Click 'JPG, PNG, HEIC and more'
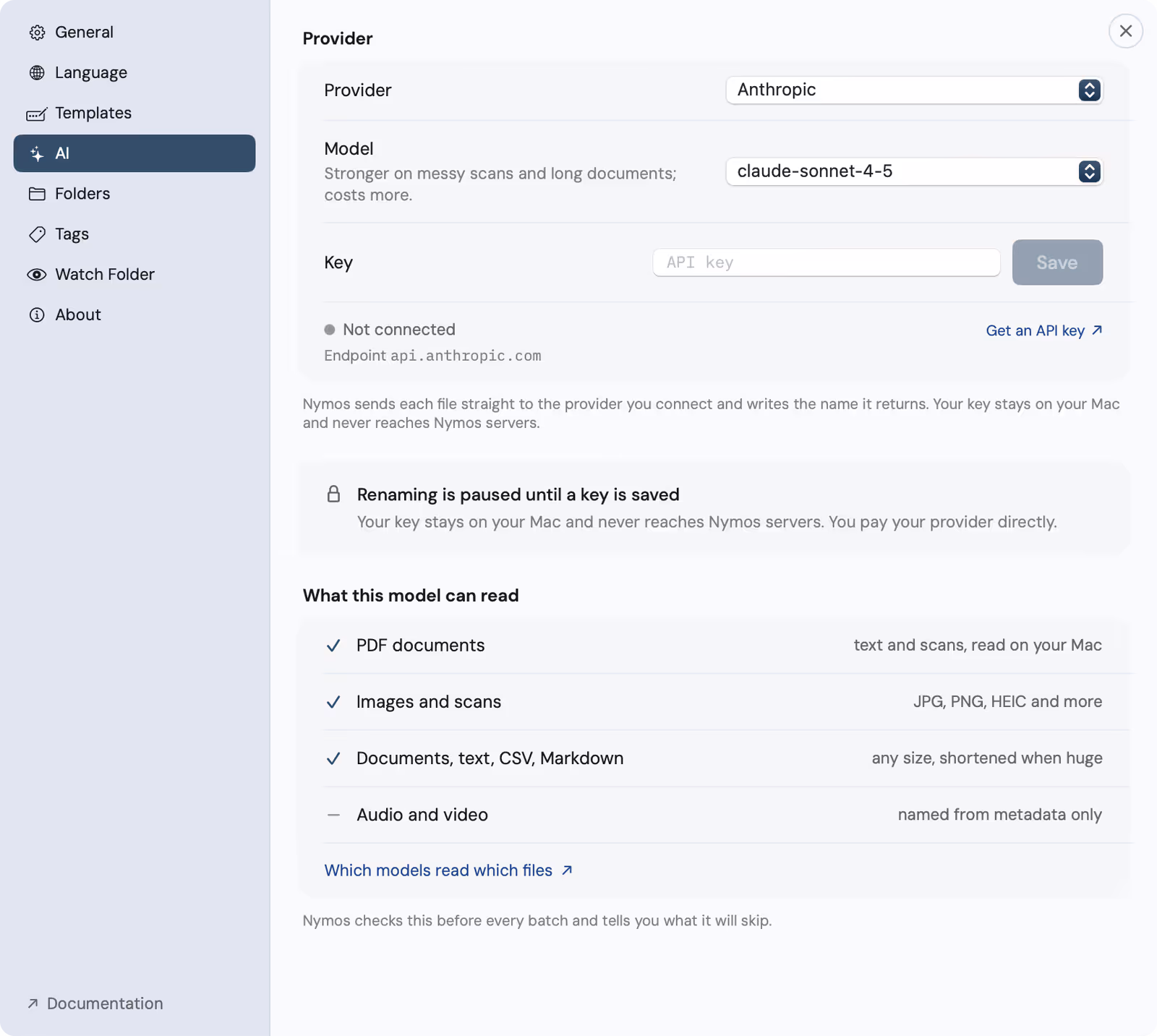Screen dimensions: 1157x1036 (x=1008, y=702)
